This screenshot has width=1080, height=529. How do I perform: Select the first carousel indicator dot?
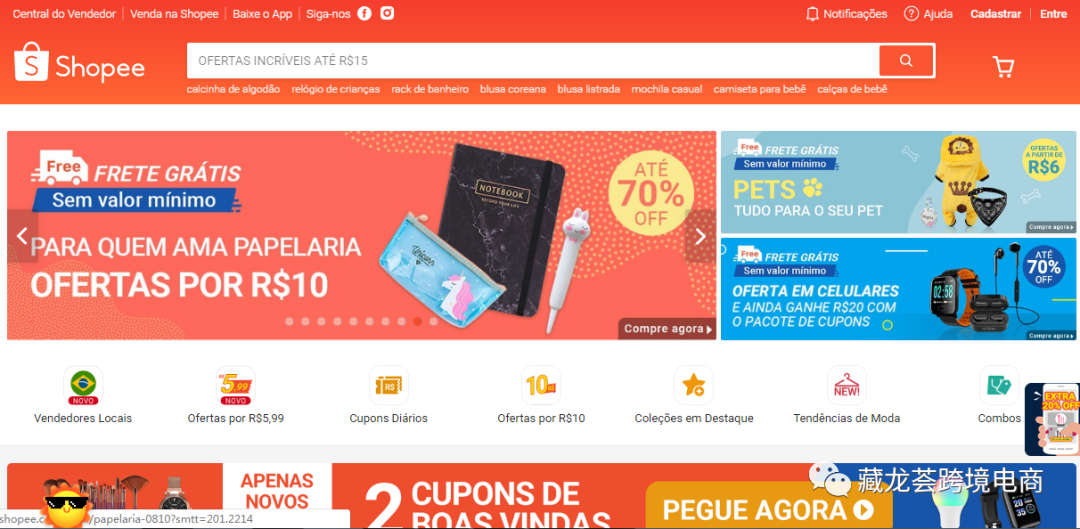(289, 322)
